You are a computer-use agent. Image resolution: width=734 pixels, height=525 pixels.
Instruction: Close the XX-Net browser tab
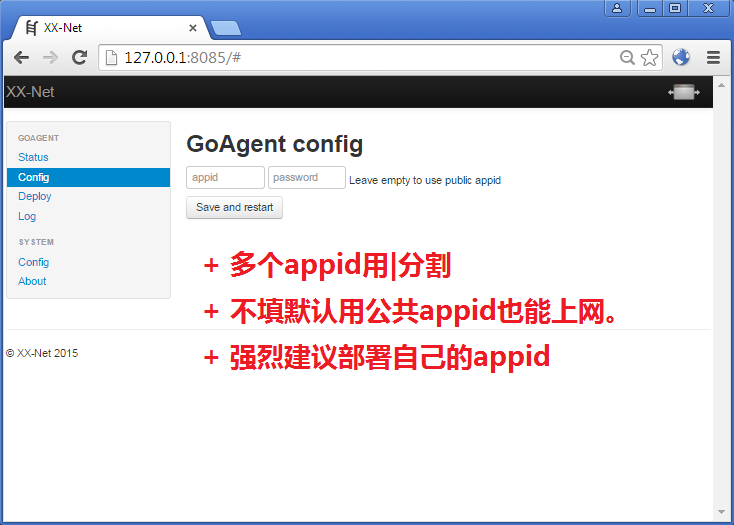[192, 28]
